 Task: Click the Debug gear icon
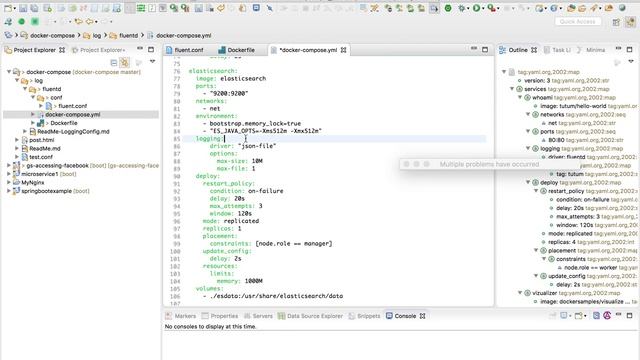(x=462, y=8)
